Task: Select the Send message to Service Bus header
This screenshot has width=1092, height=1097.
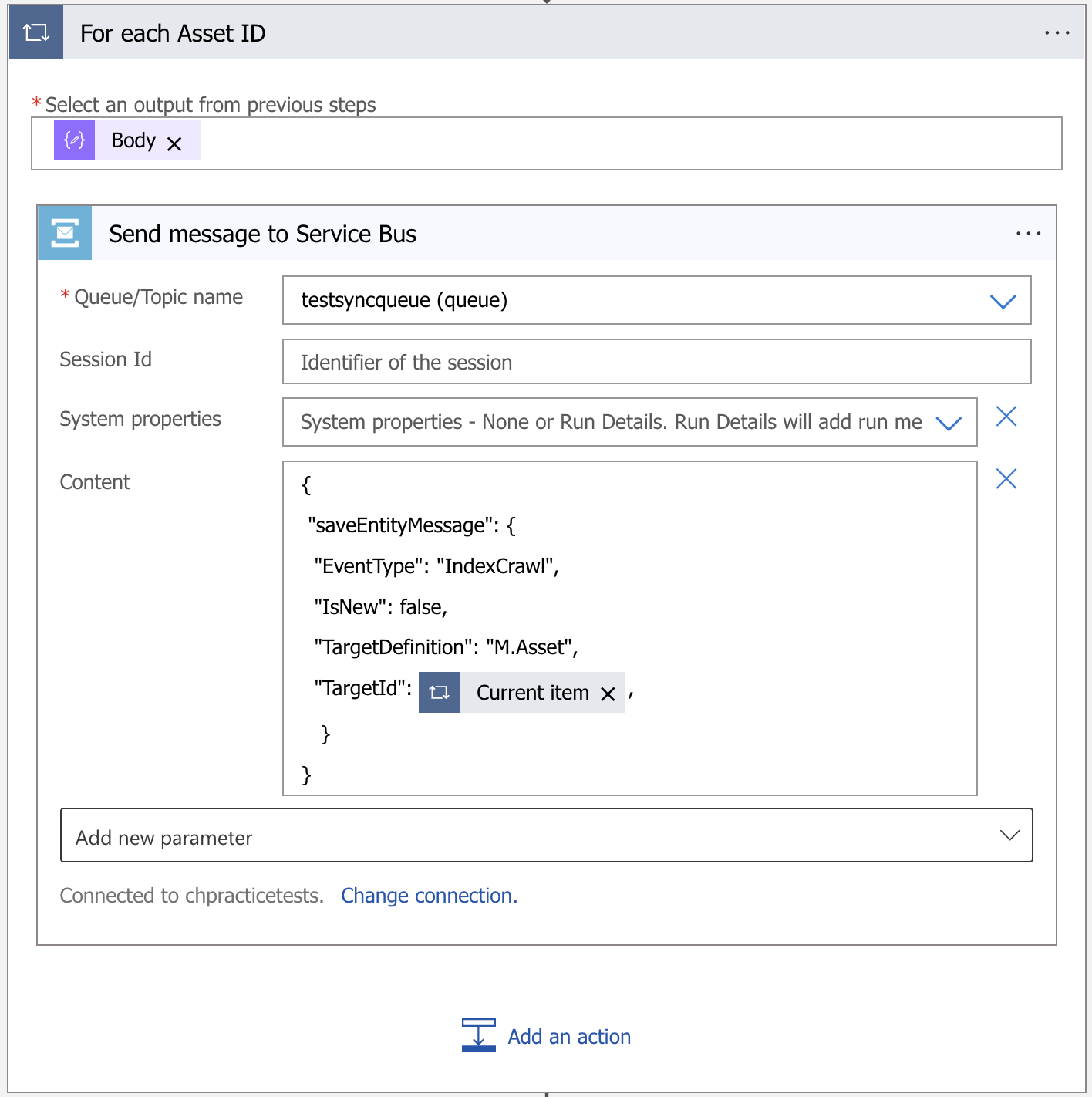Action: point(262,233)
